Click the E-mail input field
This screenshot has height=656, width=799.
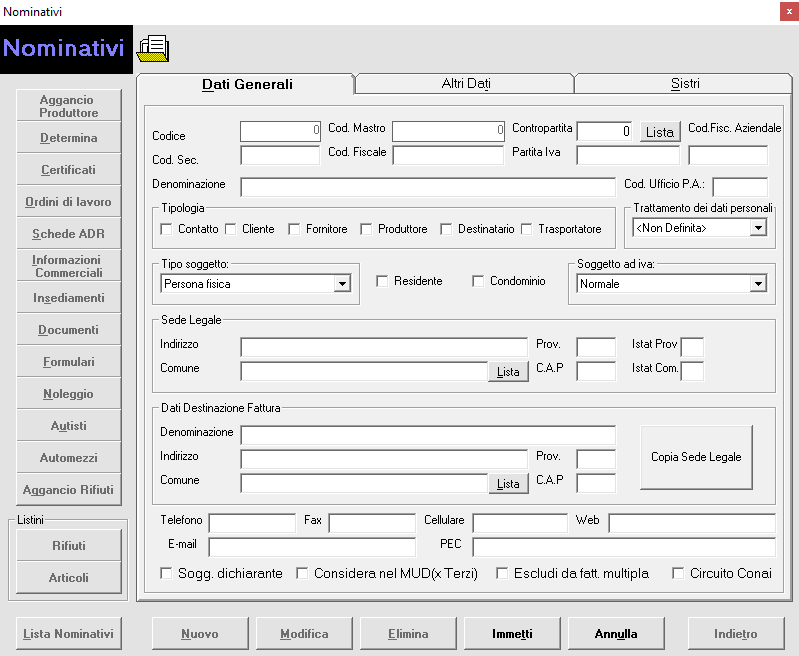click(312, 547)
